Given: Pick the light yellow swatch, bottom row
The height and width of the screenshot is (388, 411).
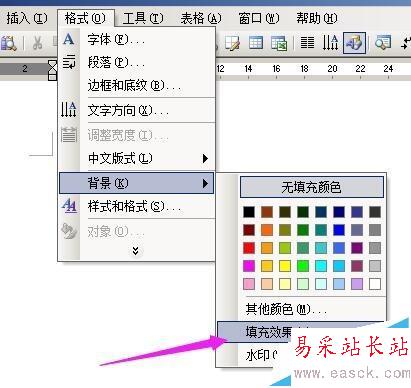Looking at the screenshot, I should tap(285, 284).
